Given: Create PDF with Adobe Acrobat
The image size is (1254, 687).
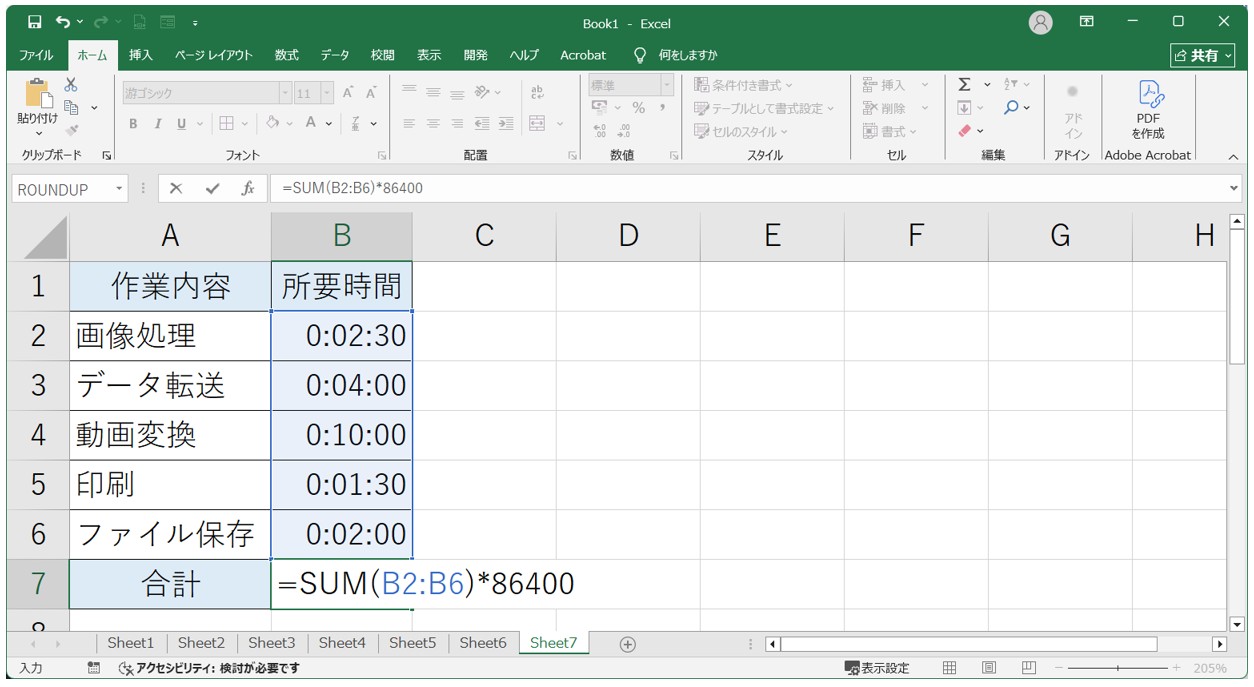Looking at the screenshot, I should point(1148,108).
